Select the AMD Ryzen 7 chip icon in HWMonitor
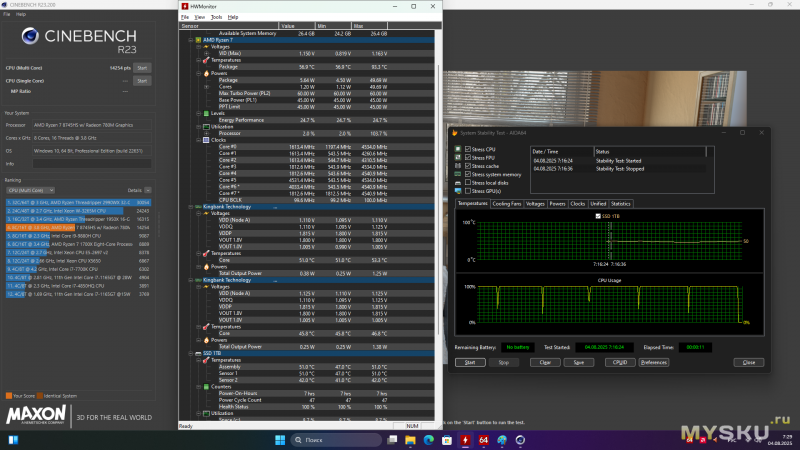The width and height of the screenshot is (800, 450). point(198,40)
